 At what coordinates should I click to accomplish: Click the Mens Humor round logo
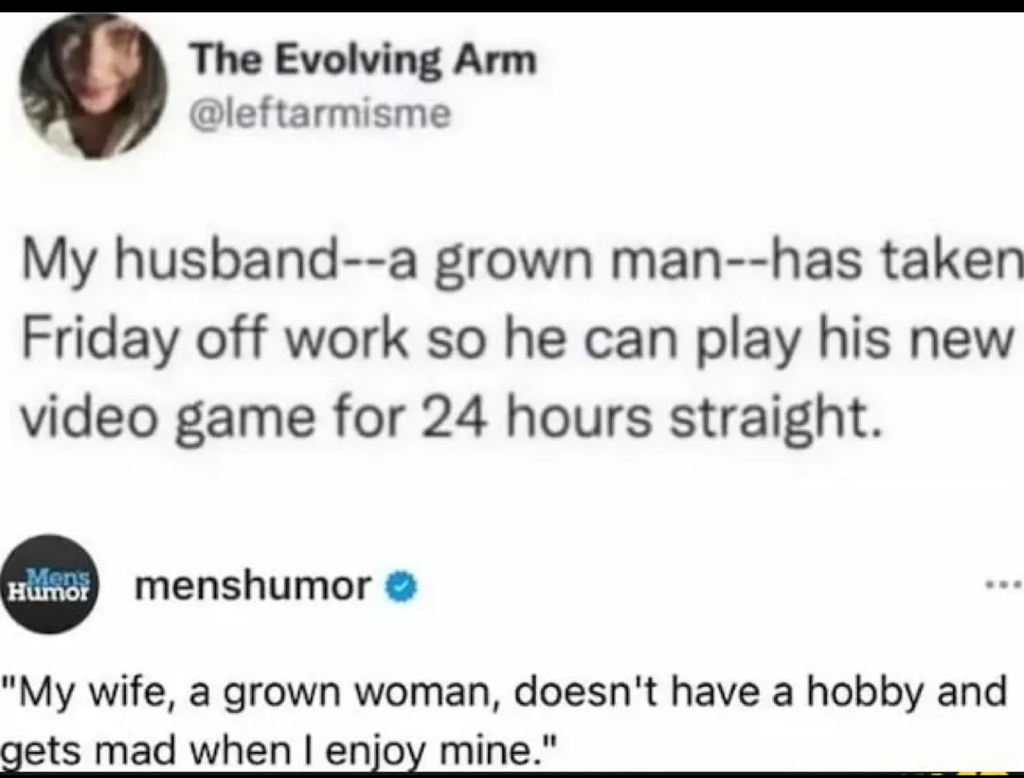pos(50,585)
